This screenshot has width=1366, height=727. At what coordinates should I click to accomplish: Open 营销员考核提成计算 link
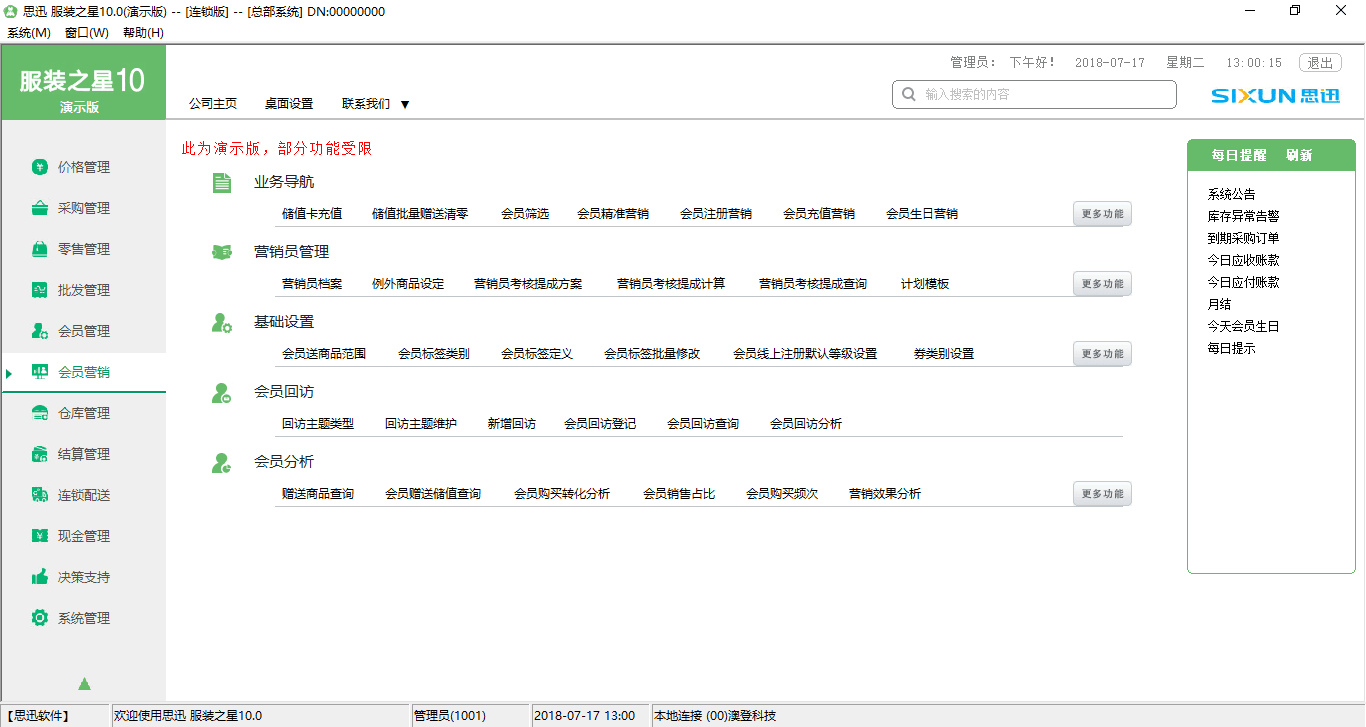(671, 283)
